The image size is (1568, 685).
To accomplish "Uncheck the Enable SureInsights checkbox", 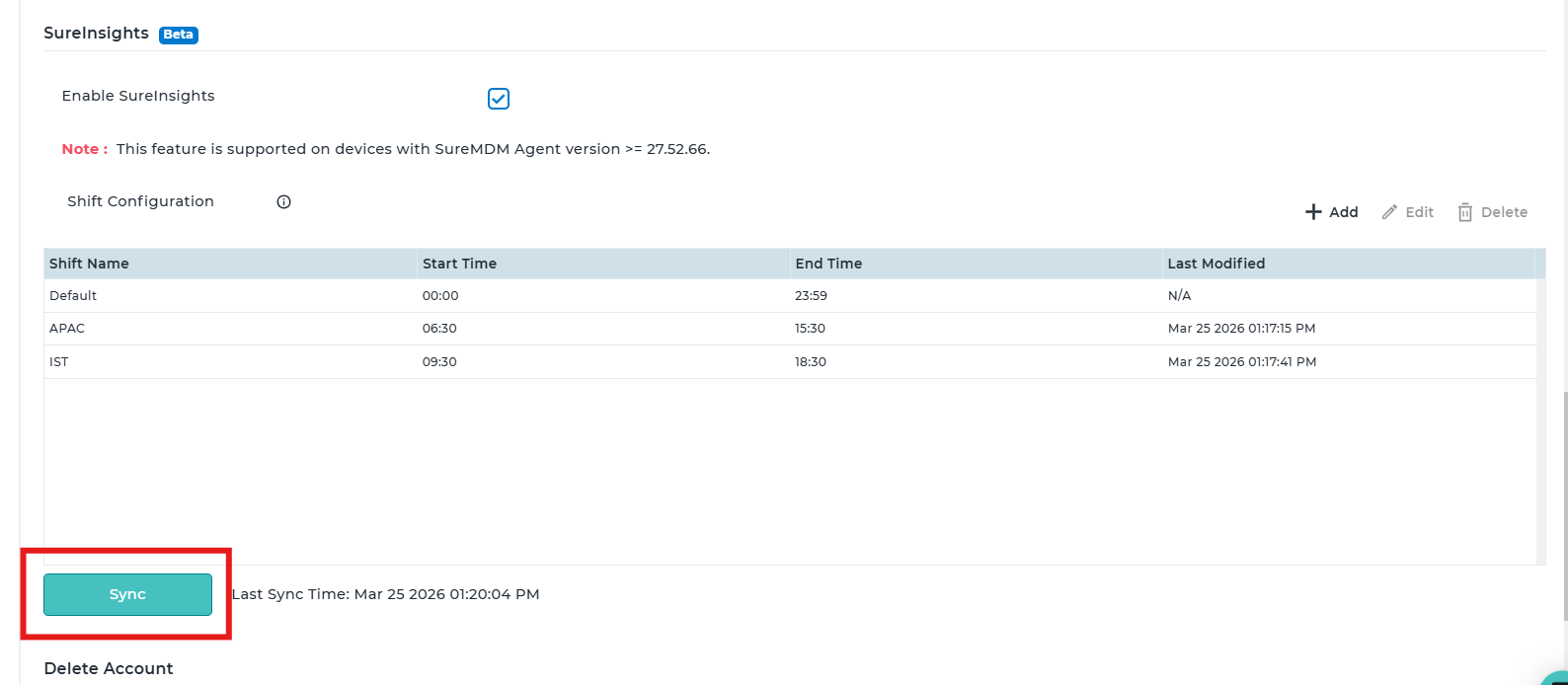I will coord(499,99).
